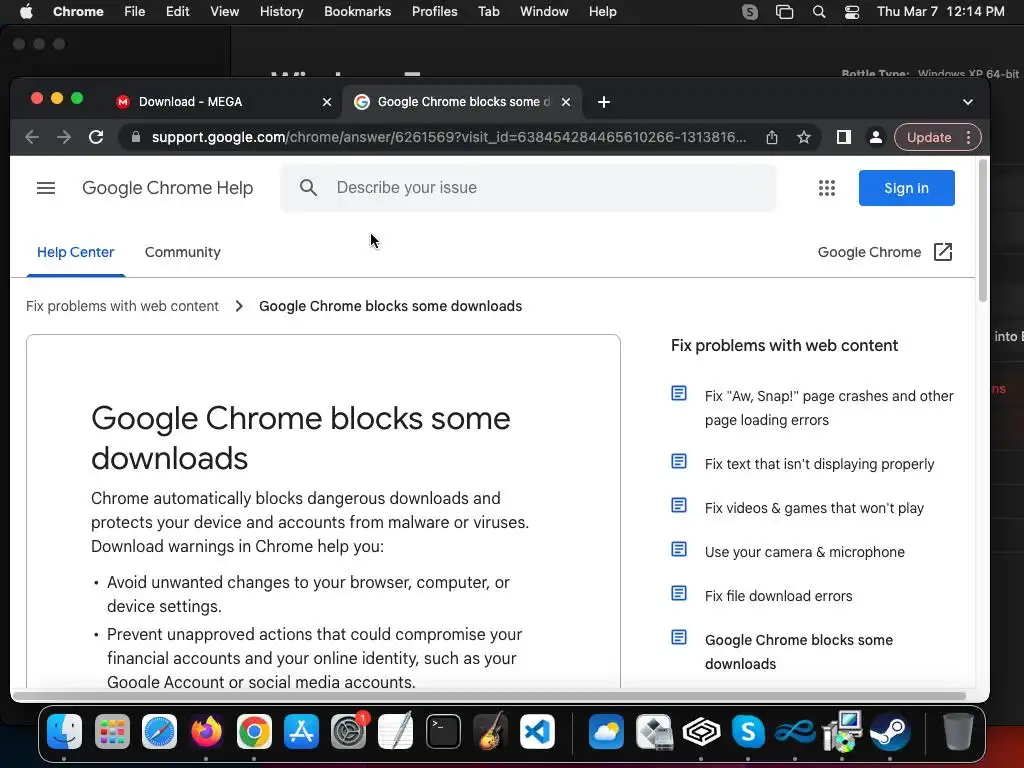Image resolution: width=1024 pixels, height=768 pixels.
Task: Reload the current page
Action: pos(96,137)
